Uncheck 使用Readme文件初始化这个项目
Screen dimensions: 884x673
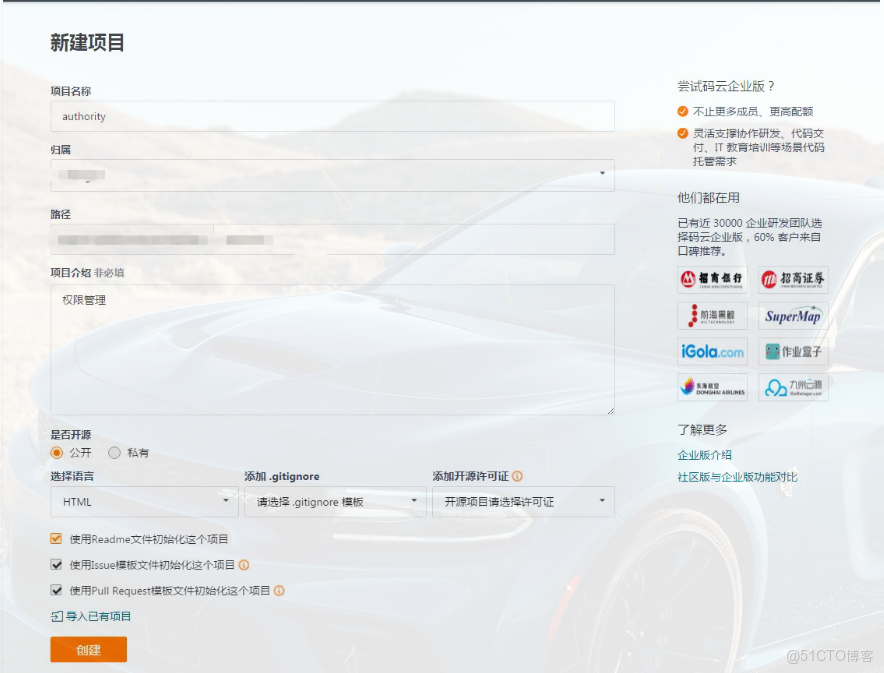pos(55,538)
